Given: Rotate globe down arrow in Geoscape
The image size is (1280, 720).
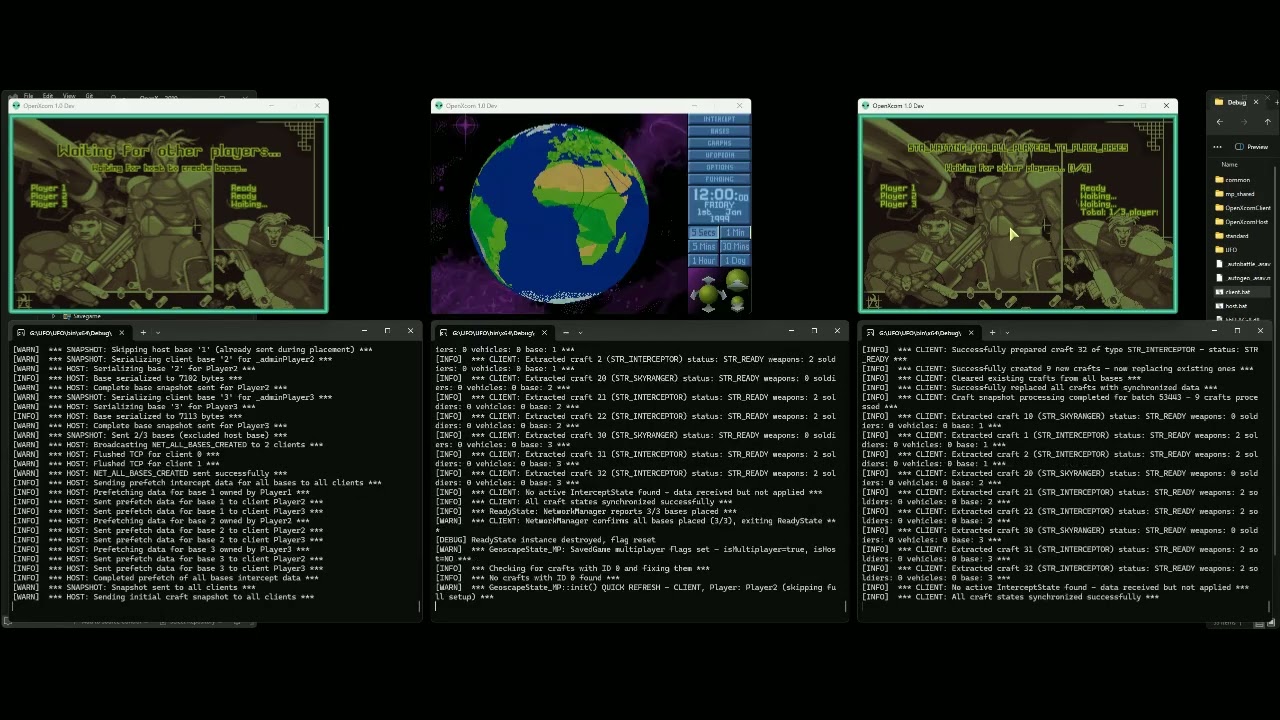Looking at the screenshot, I should (708, 308).
